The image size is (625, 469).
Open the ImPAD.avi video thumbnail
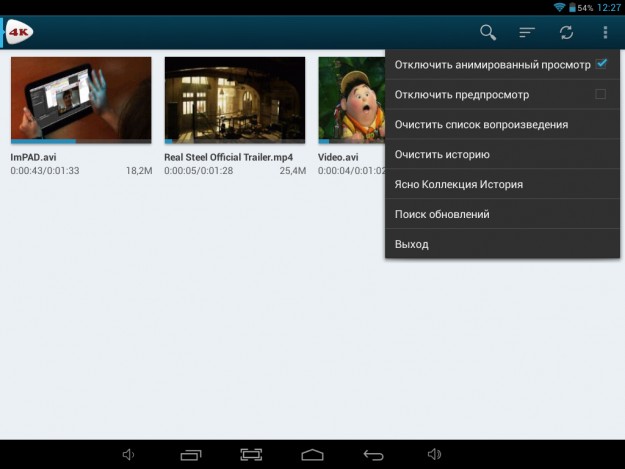(81, 99)
